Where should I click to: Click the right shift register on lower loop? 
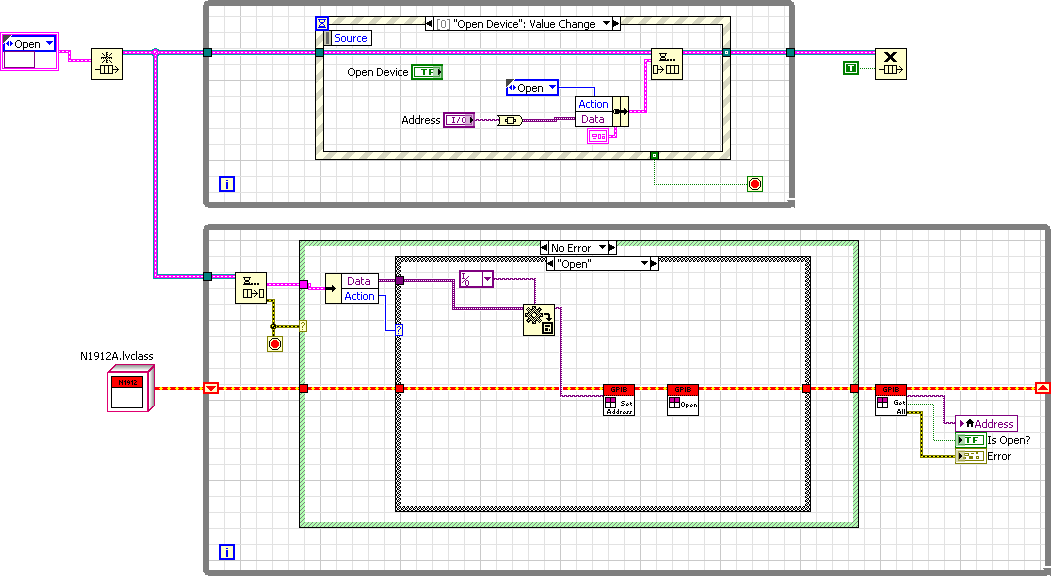[x=1042, y=388]
